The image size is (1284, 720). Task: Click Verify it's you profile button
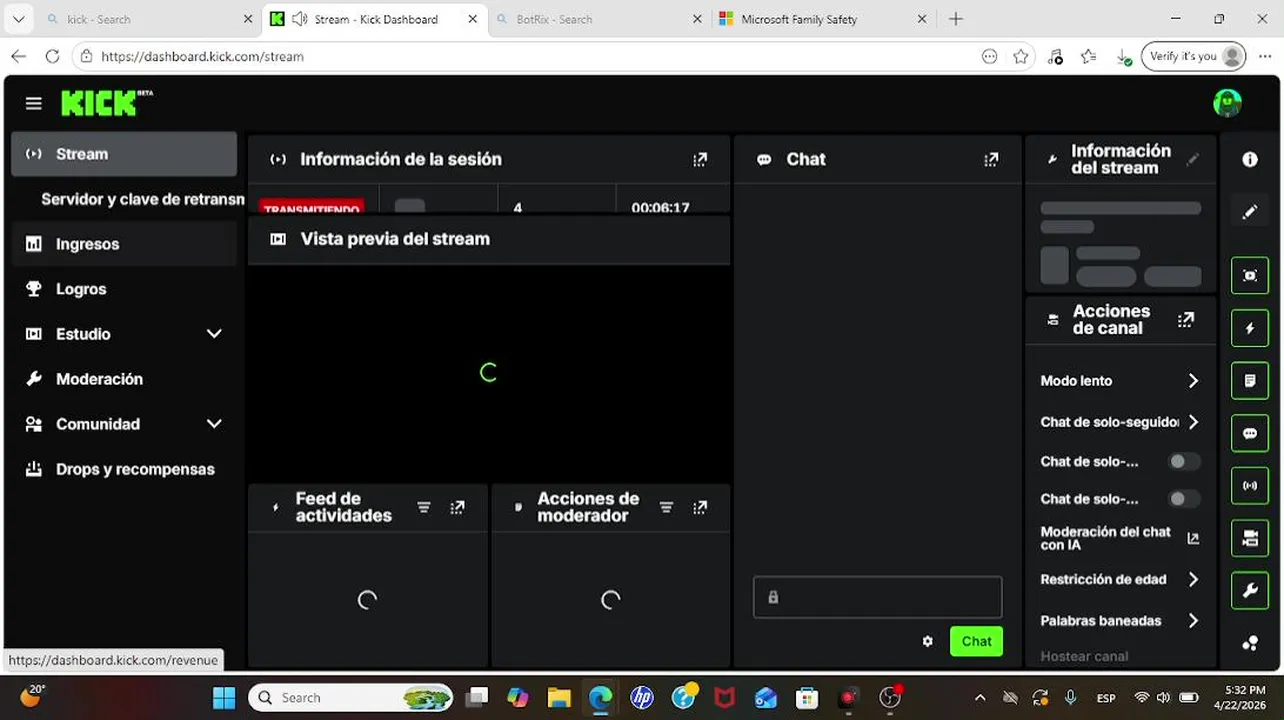(x=1195, y=56)
